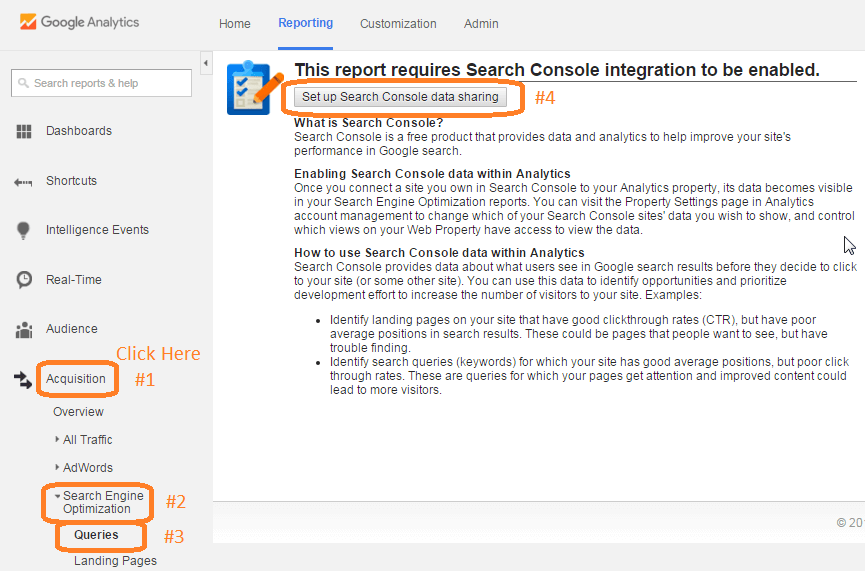The image size is (865, 574).
Task: Open the Queries report
Action: [96, 535]
